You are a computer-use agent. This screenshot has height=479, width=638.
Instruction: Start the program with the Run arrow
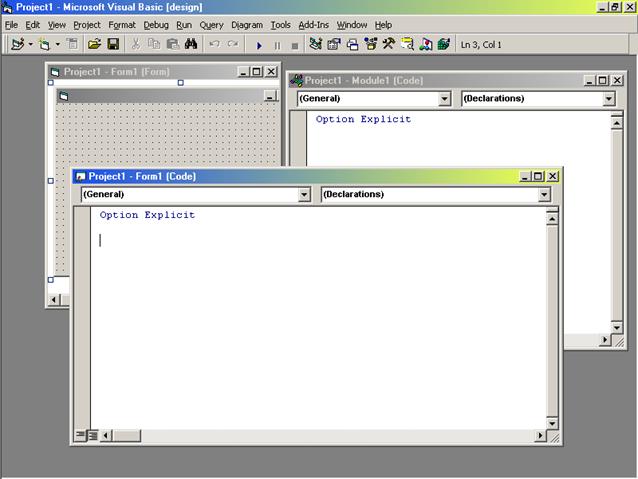pos(259,45)
